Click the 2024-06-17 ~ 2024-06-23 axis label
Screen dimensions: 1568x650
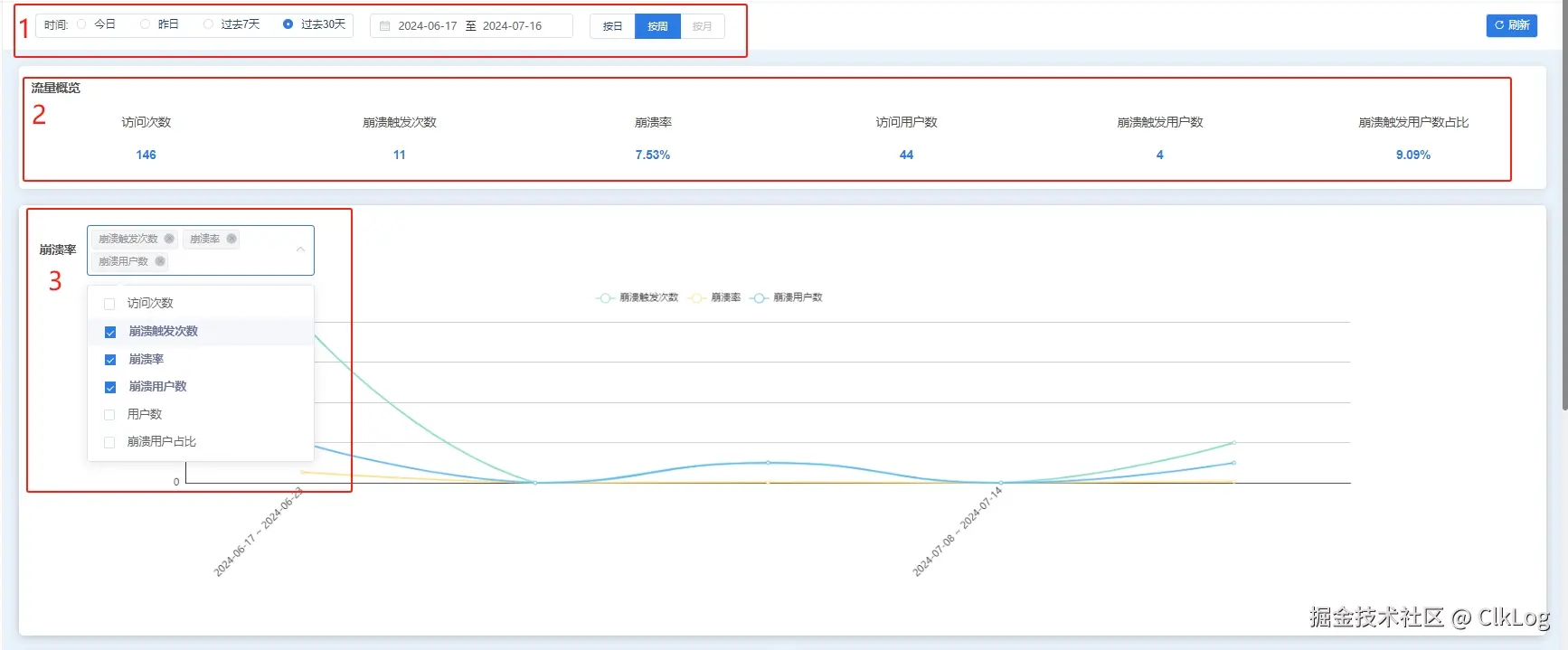tap(259, 532)
